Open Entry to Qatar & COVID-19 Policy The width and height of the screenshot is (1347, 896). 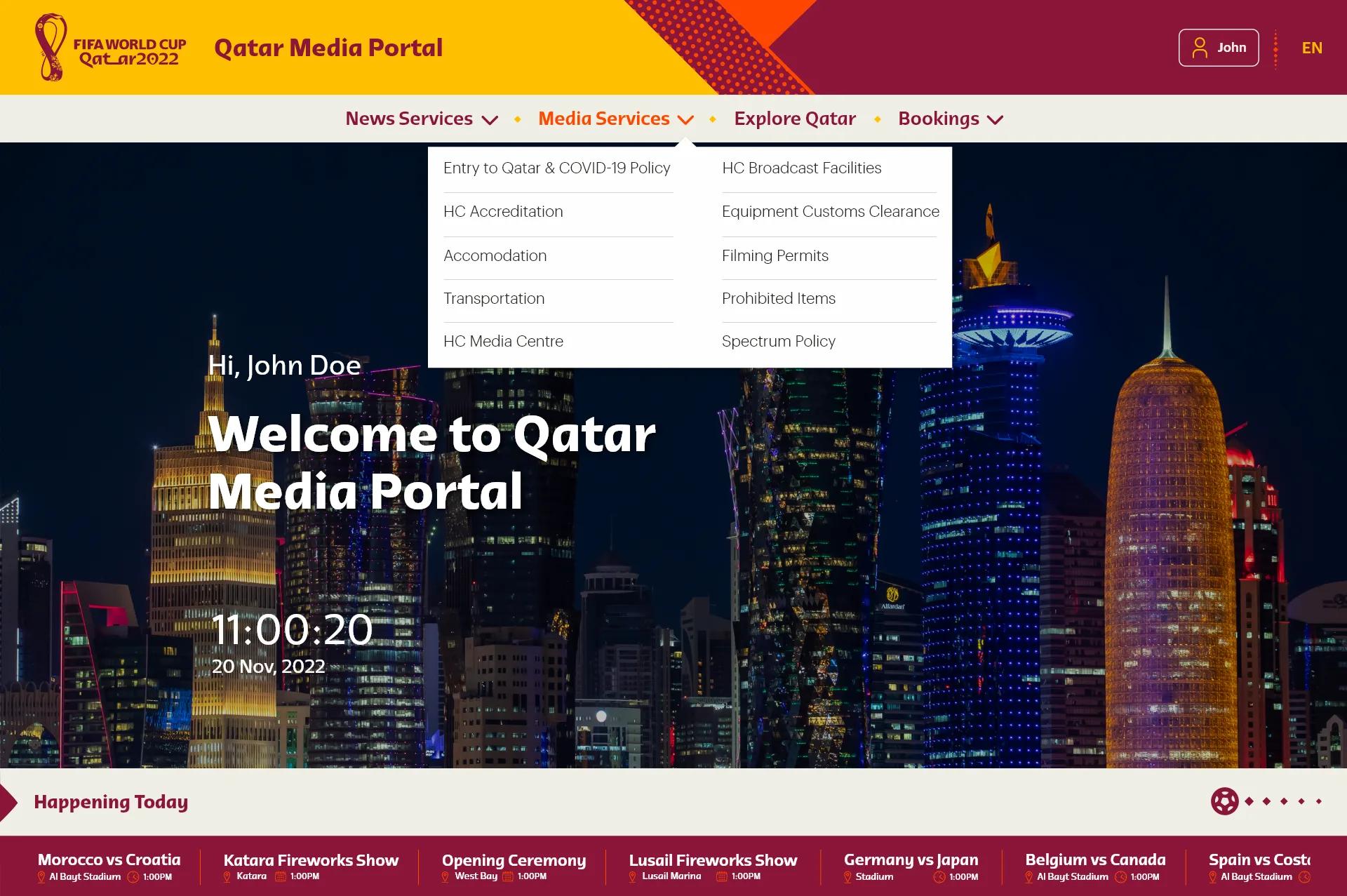(557, 168)
